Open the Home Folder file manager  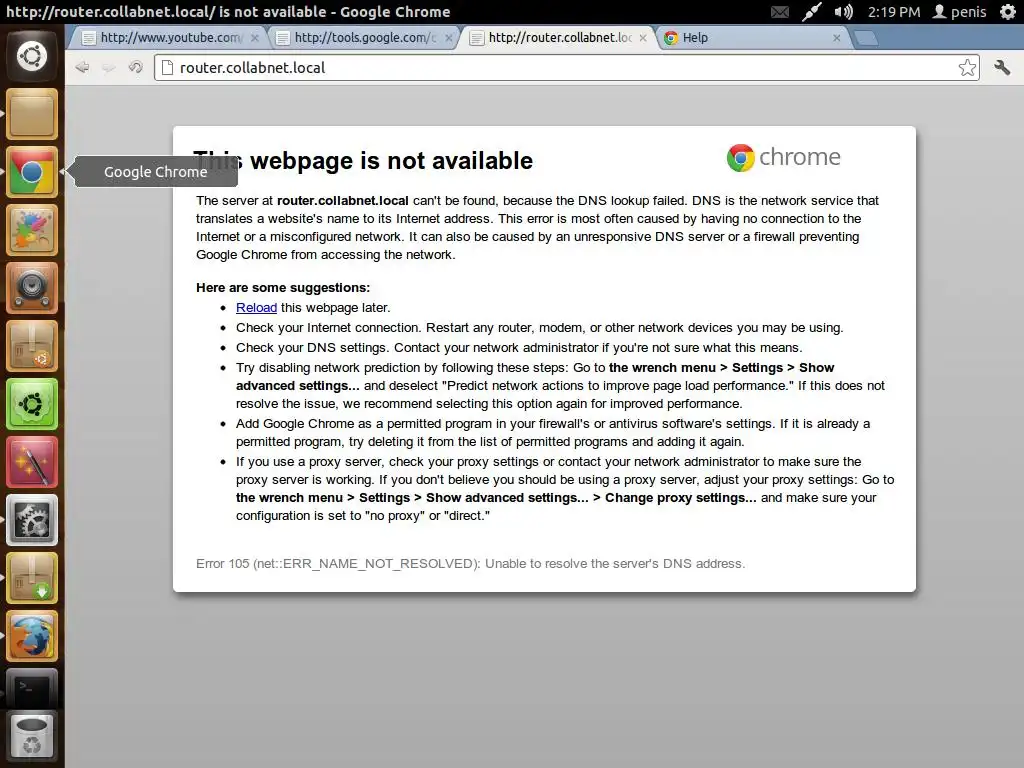coord(32,114)
